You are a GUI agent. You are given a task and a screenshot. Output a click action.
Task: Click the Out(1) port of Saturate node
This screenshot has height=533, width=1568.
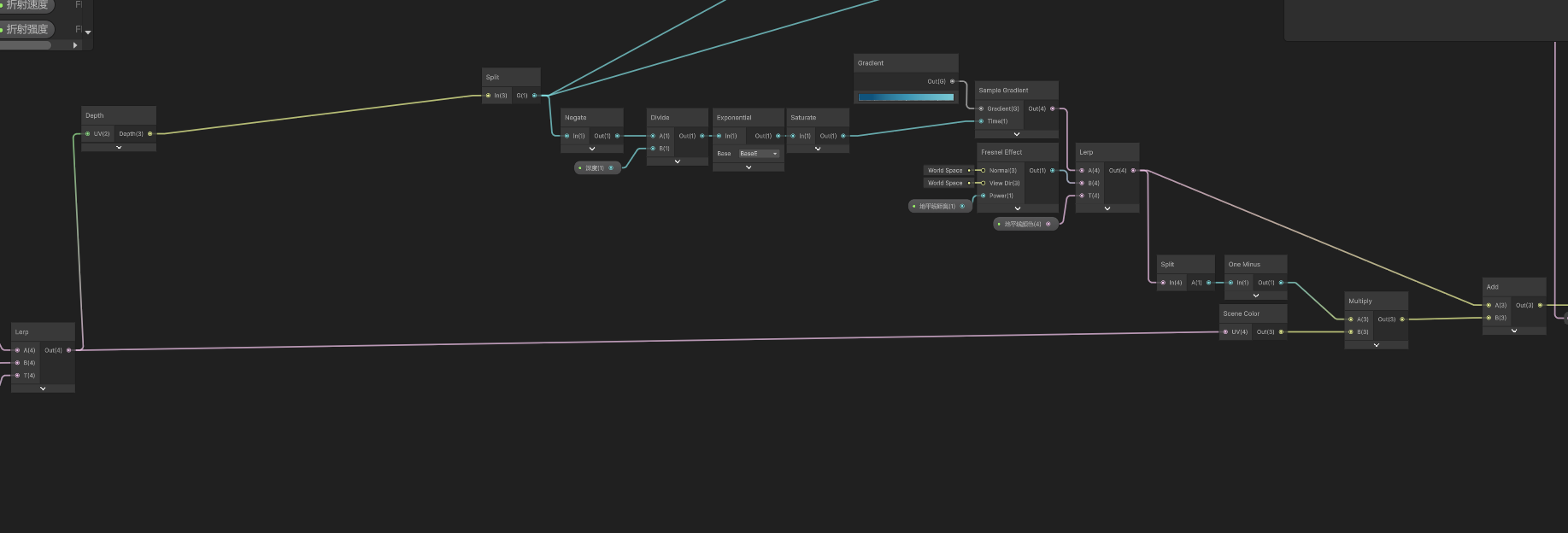843,136
